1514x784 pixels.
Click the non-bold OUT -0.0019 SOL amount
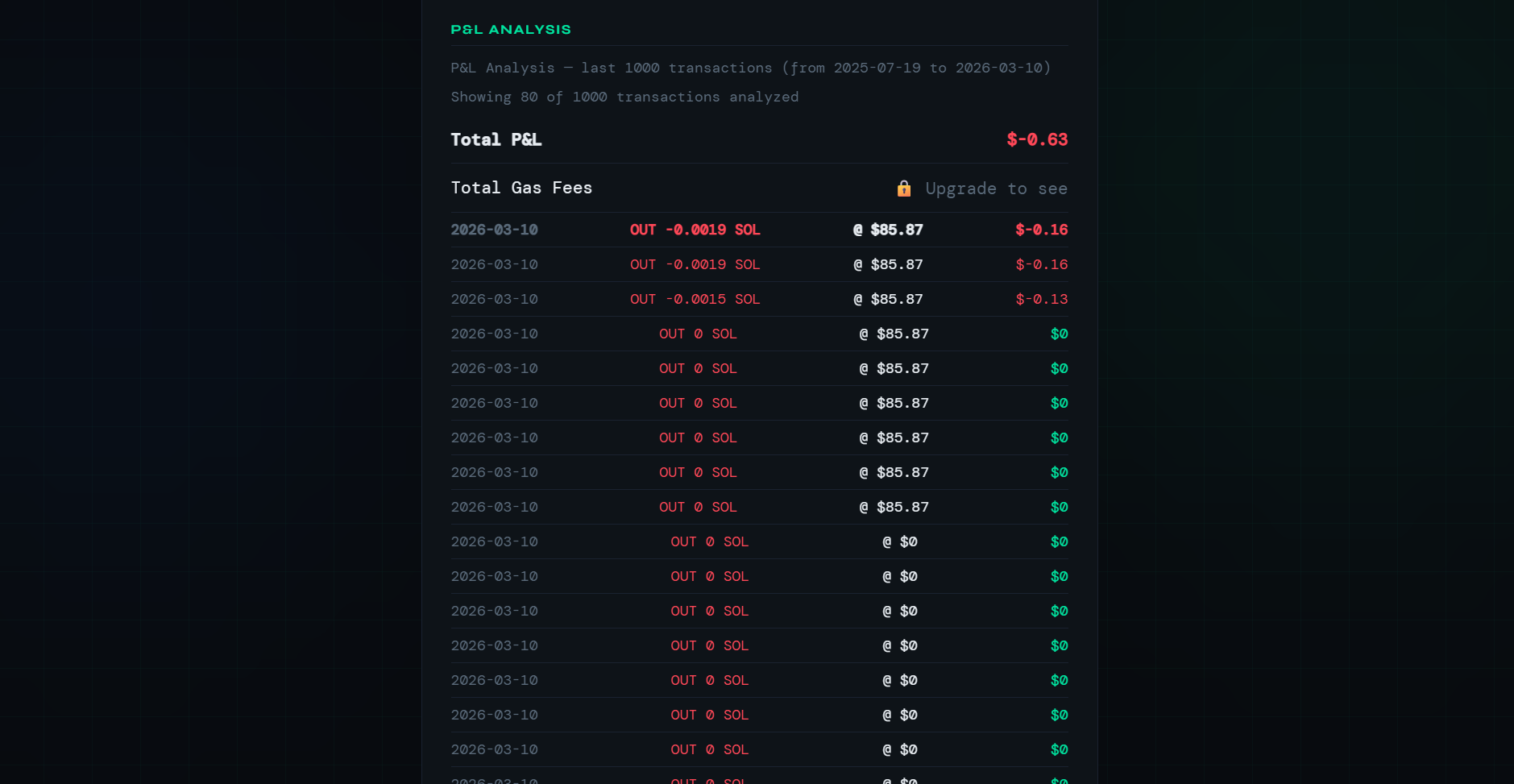695,264
